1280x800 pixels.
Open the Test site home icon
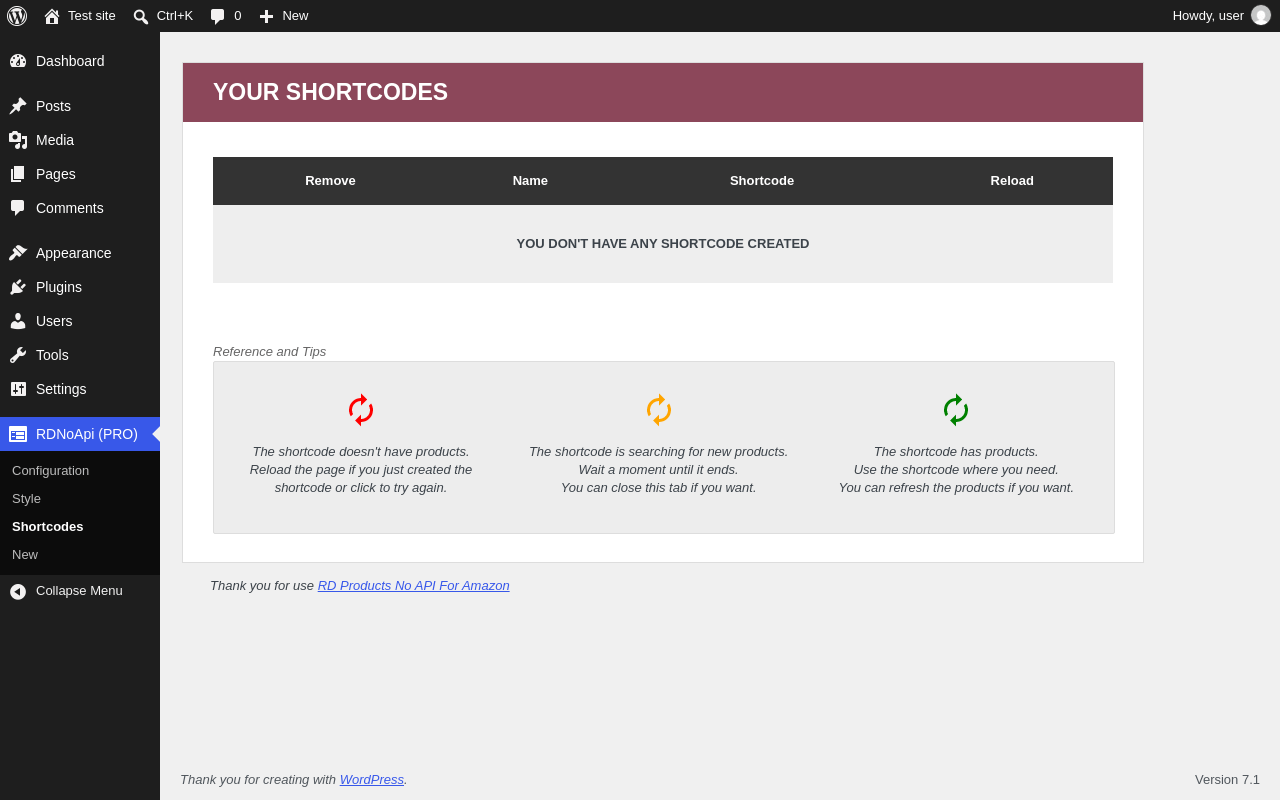[x=52, y=16]
